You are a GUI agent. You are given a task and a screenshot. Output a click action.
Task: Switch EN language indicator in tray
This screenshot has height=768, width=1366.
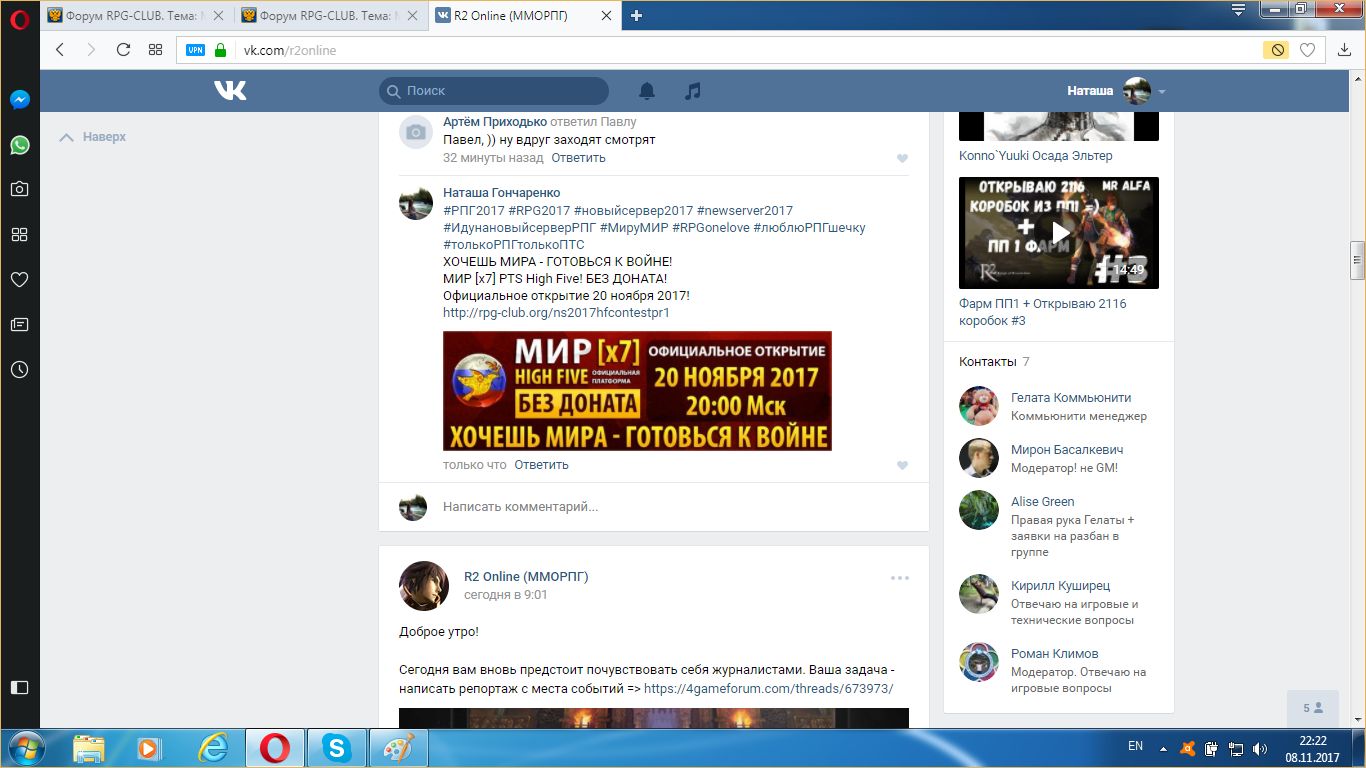[x=1135, y=747]
